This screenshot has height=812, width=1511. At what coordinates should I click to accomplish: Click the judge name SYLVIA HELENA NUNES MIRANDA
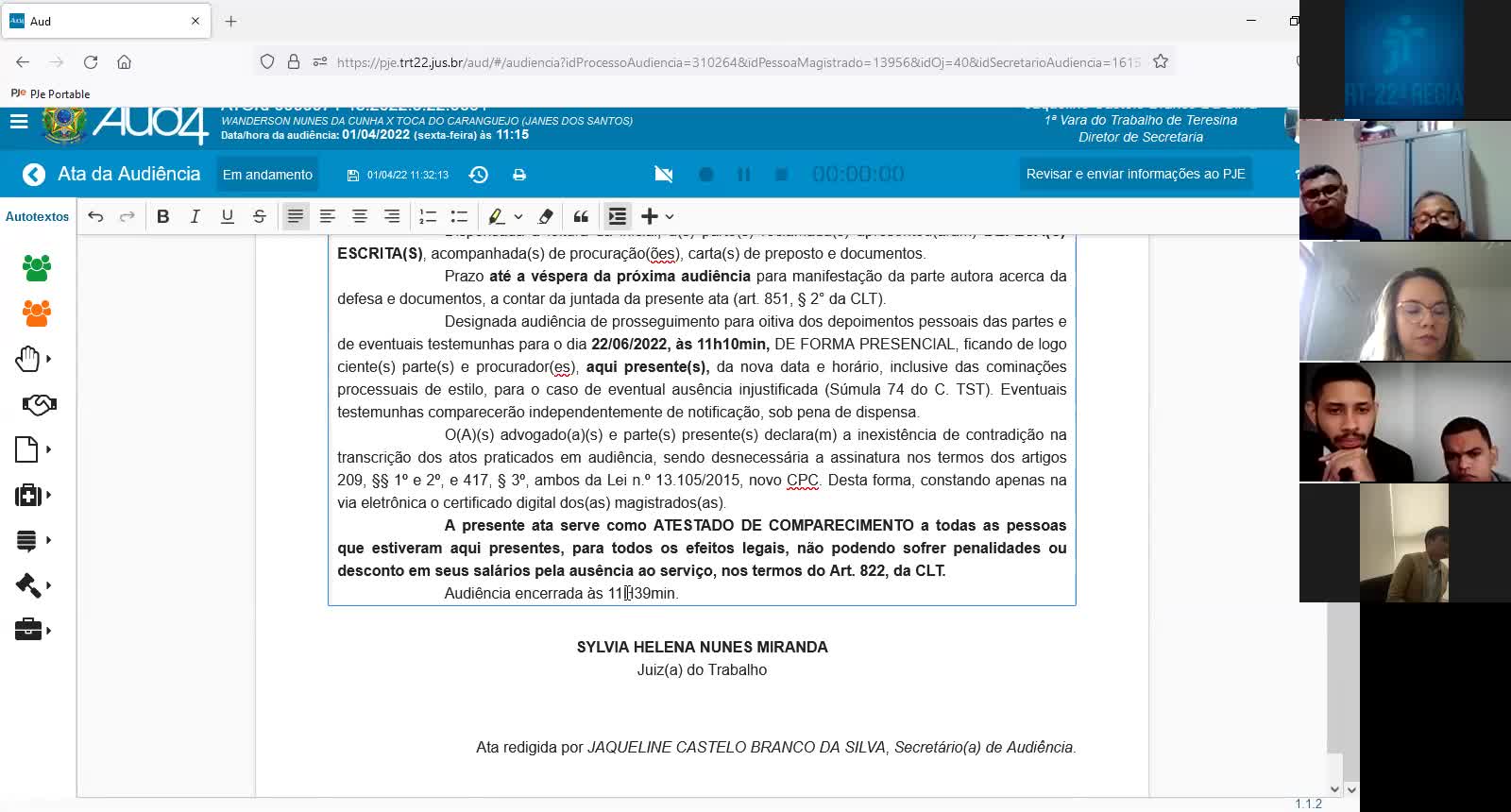pyautogui.click(x=702, y=647)
